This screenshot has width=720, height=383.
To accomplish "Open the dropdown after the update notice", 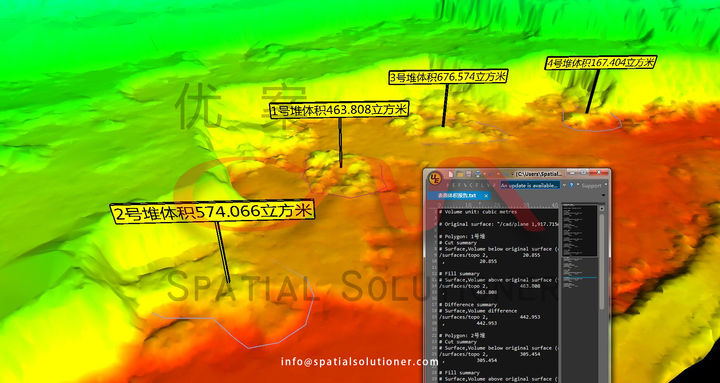I will coord(564,185).
